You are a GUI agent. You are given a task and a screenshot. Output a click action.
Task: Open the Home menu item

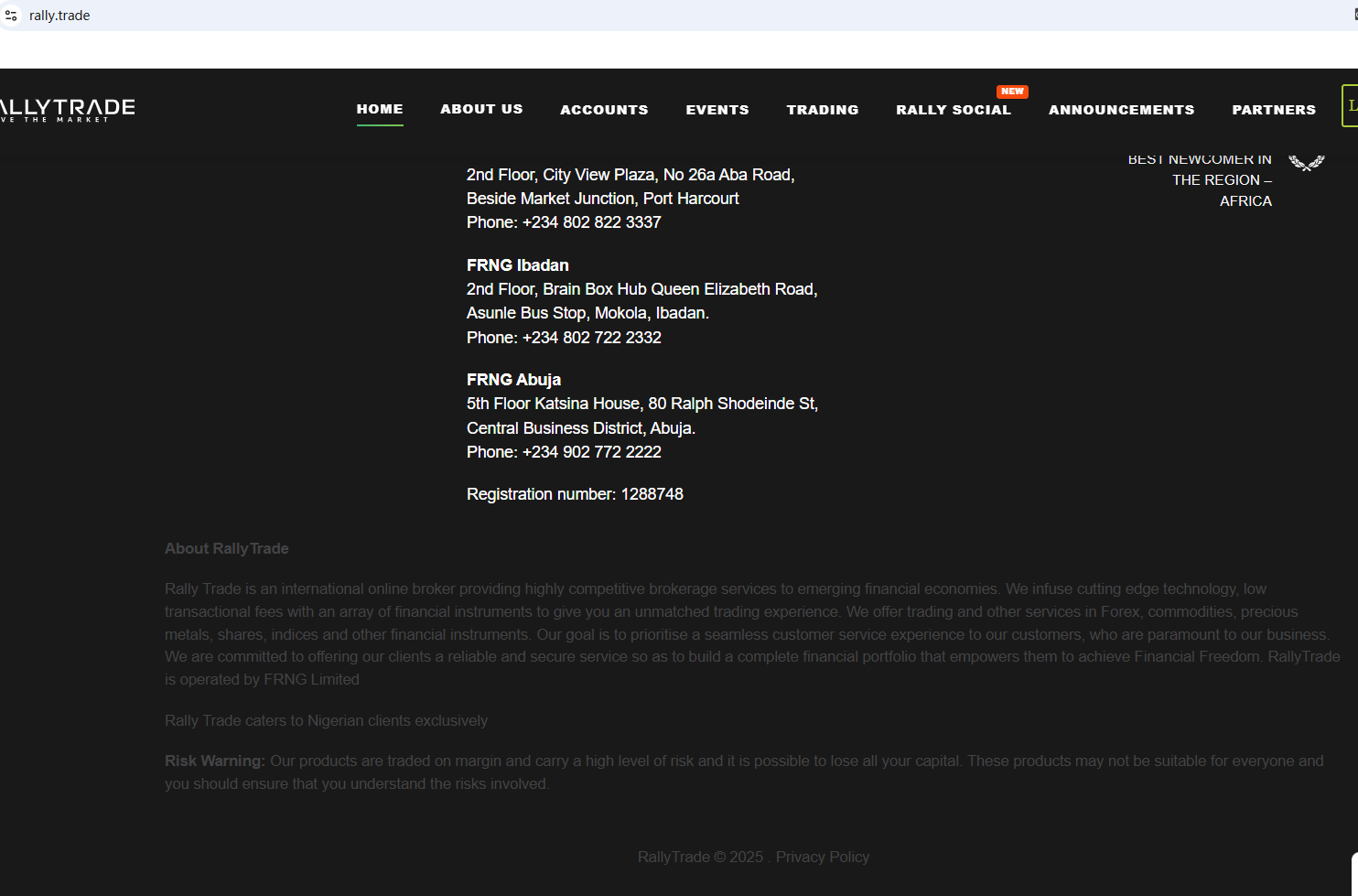point(380,109)
